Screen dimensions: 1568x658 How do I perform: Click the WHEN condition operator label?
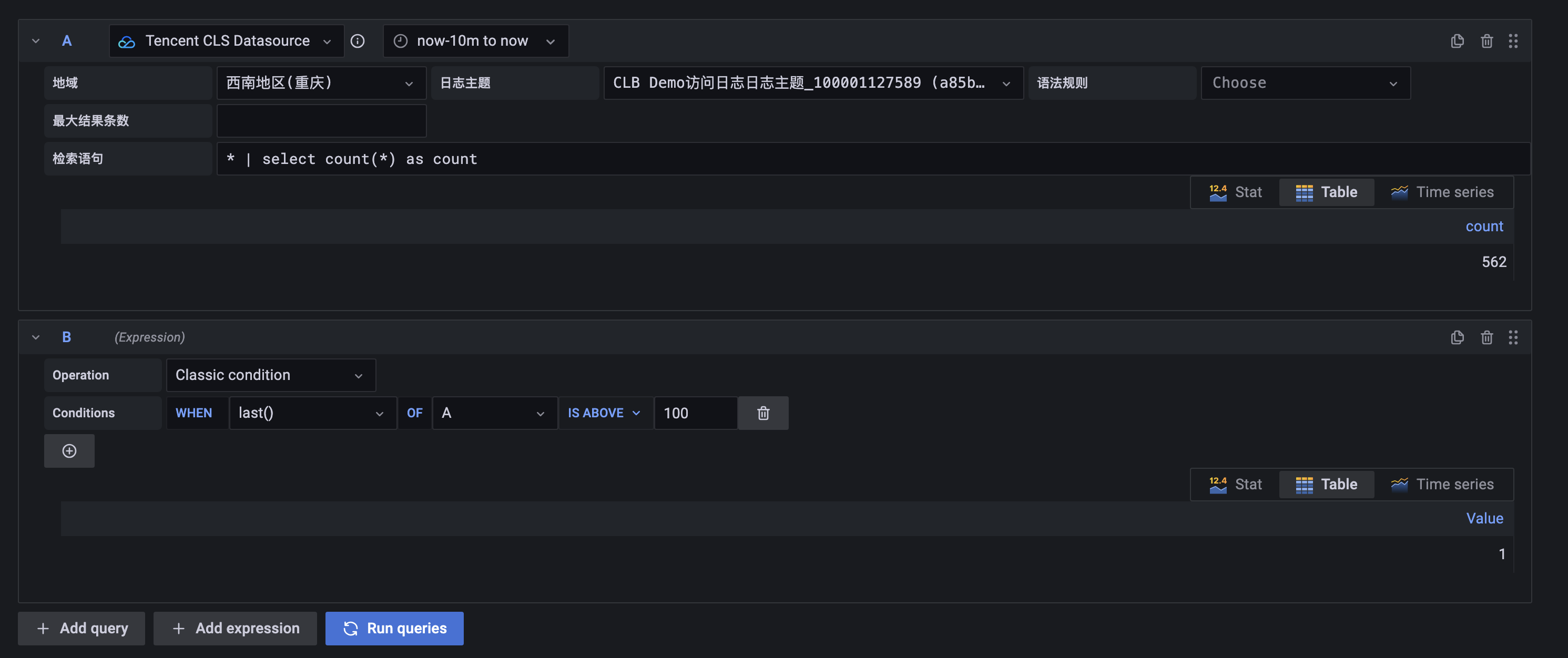pyautogui.click(x=194, y=413)
